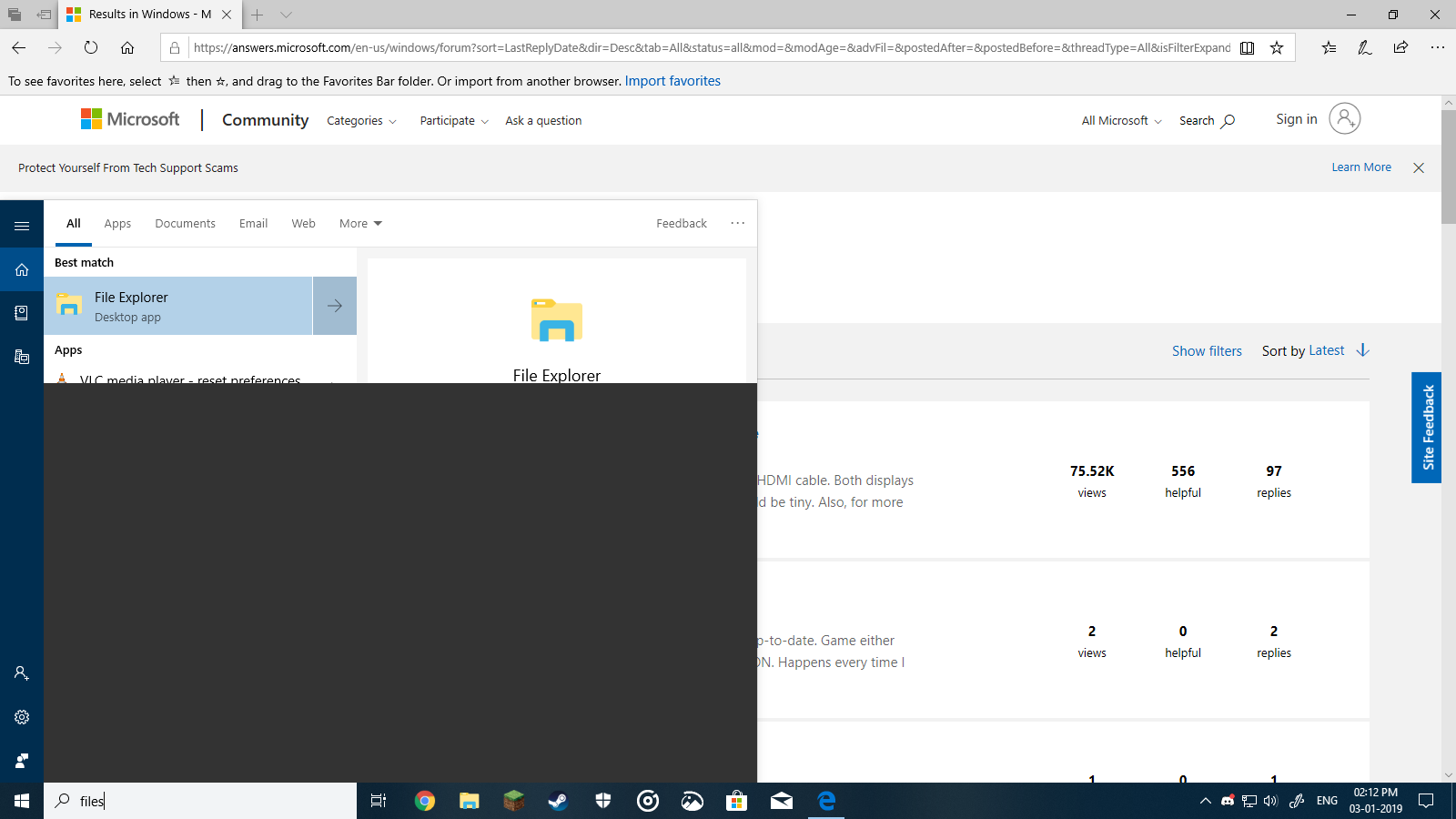Open the Photos app taskbar icon
The image size is (1456, 819).
tap(692, 801)
